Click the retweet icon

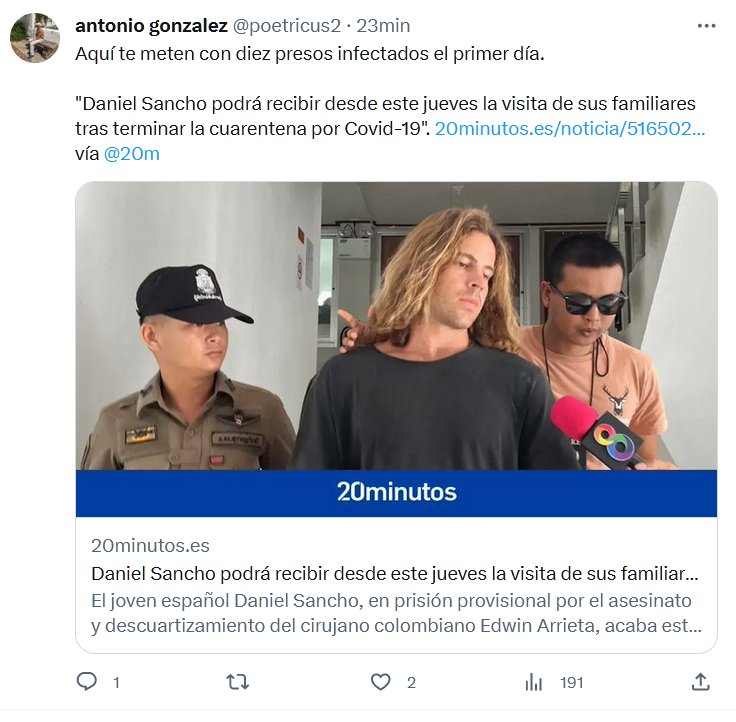coord(238,682)
